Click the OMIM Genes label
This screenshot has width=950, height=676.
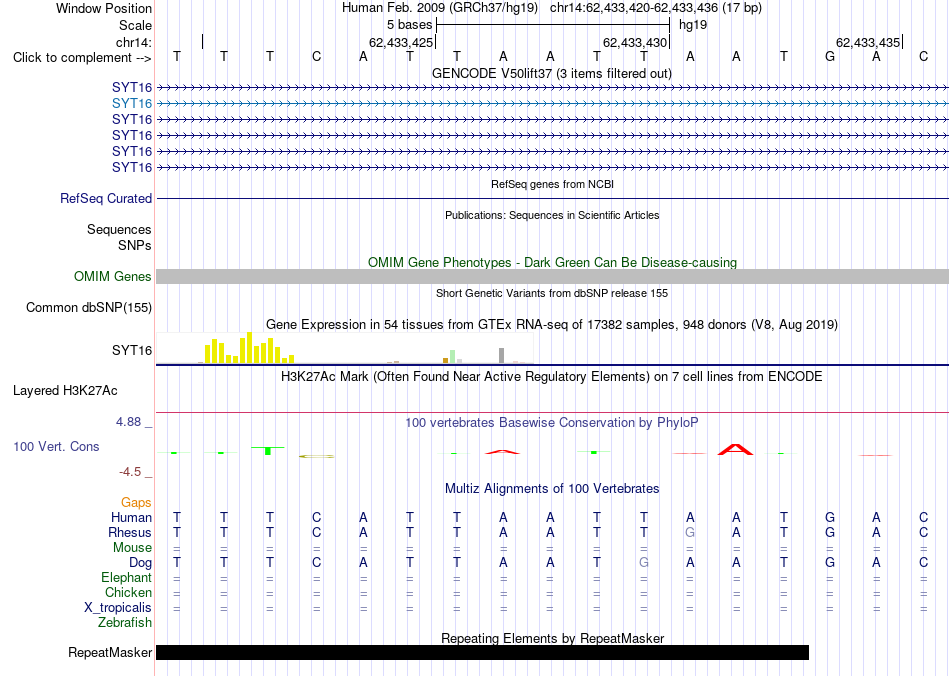(113, 277)
